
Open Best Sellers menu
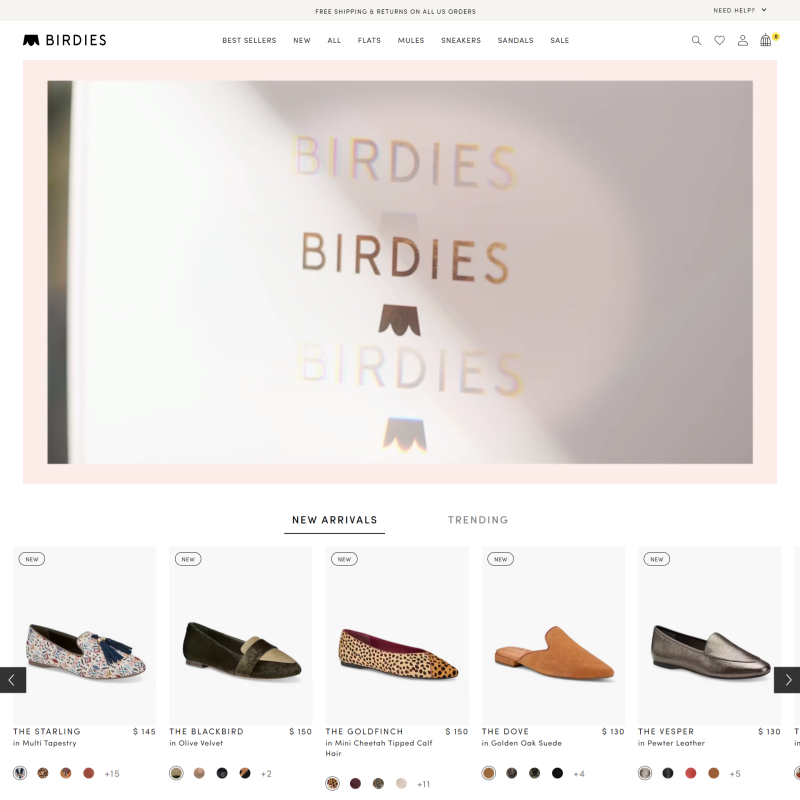[249, 40]
